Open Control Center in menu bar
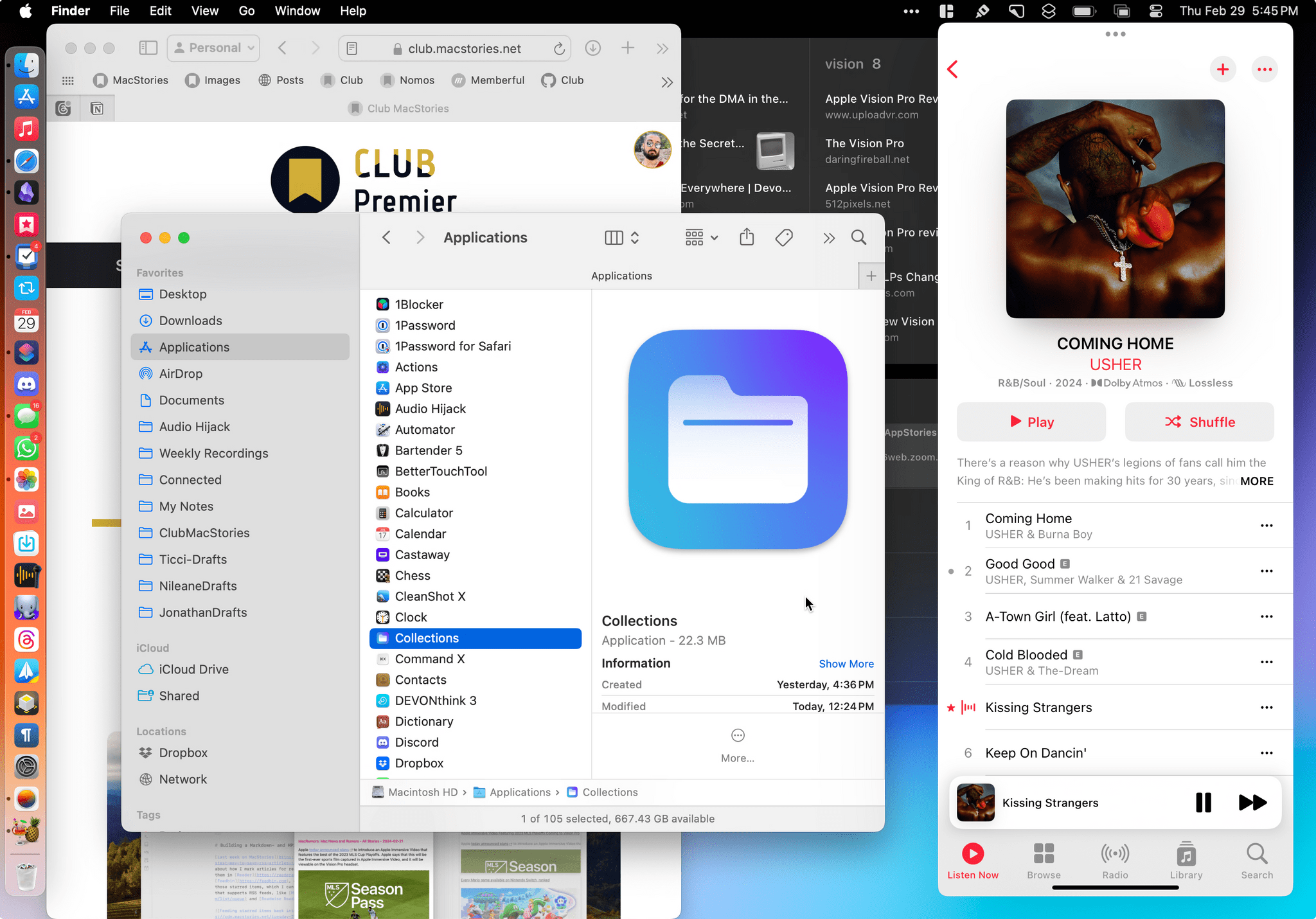The width and height of the screenshot is (1316, 919). click(1155, 11)
